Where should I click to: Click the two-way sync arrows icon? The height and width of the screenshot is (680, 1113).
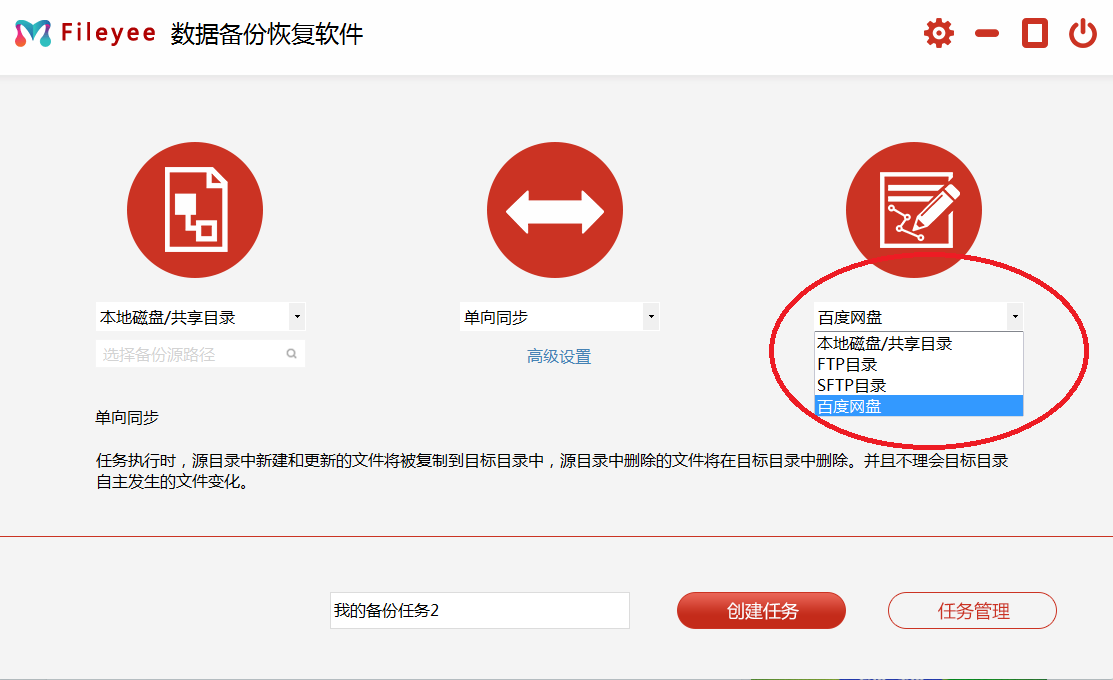point(554,209)
